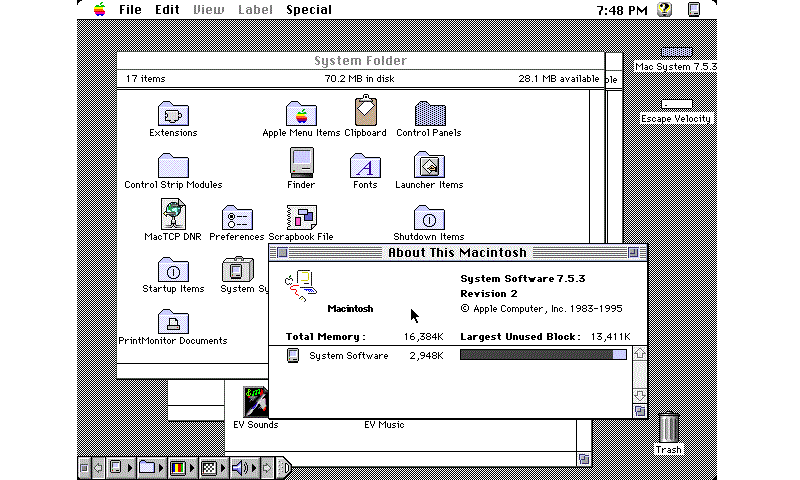The width and height of the screenshot is (800, 480).
Task: Open the Balloon Help menu icon
Action: point(664,9)
